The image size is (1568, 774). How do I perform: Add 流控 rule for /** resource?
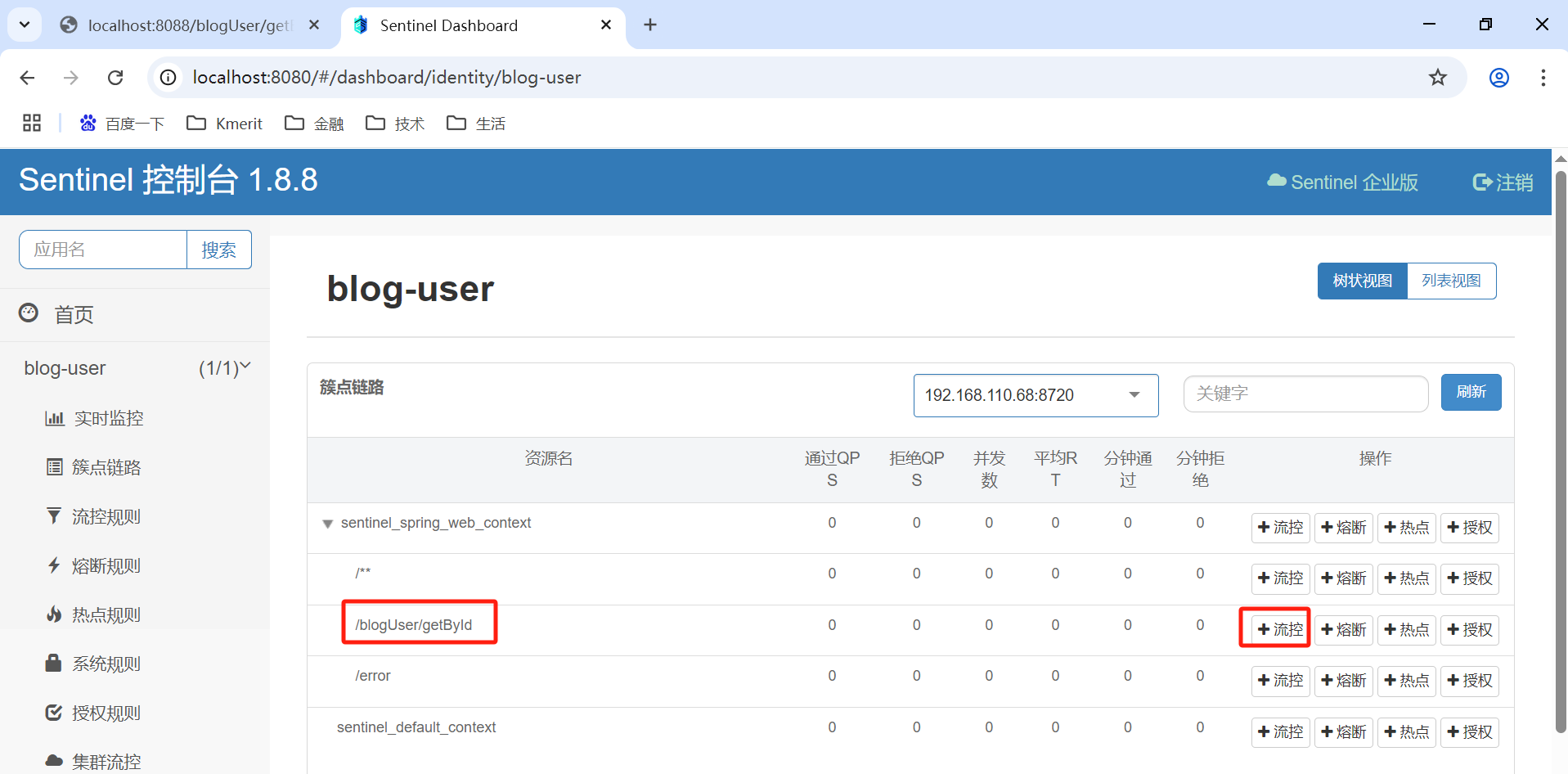pyautogui.click(x=1281, y=578)
